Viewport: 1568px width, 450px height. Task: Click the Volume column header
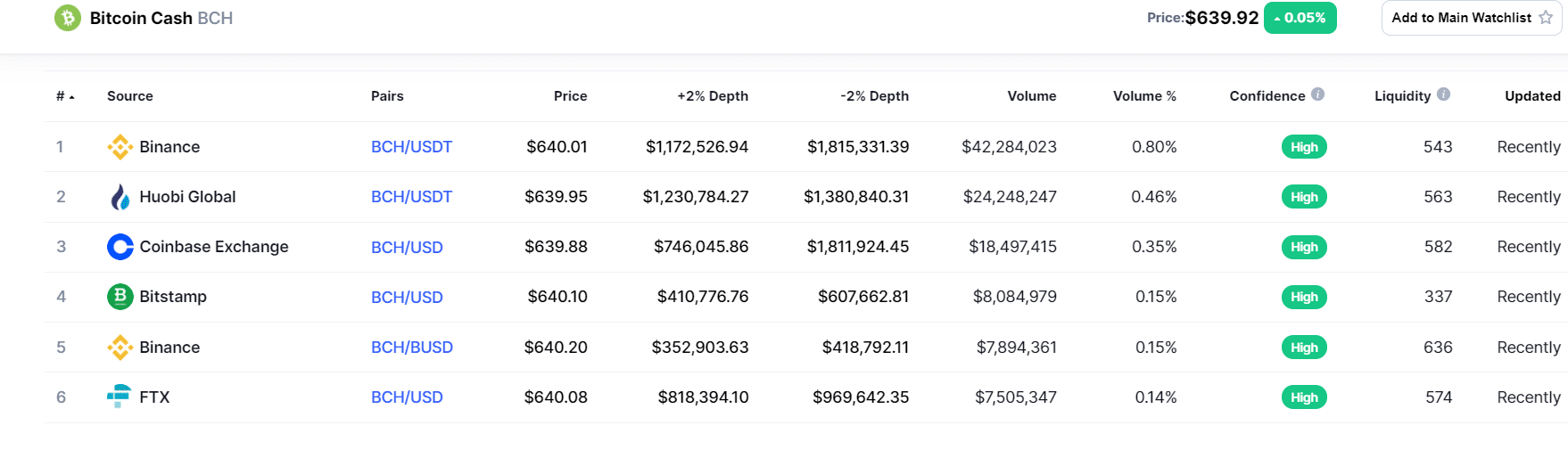click(1032, 96)
